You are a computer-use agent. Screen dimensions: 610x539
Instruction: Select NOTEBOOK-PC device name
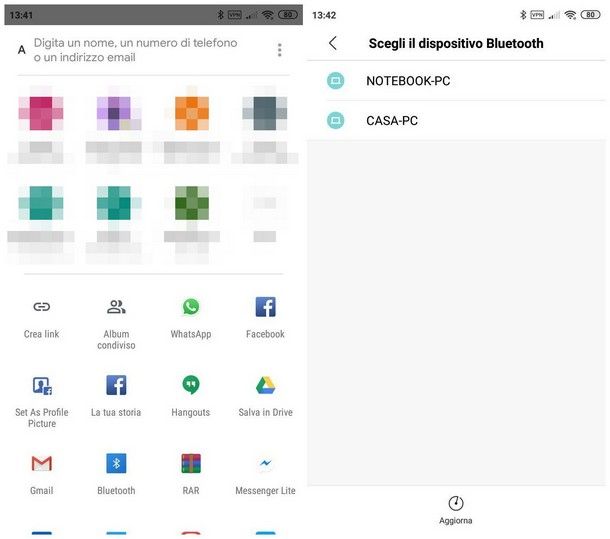pos(408,81)
